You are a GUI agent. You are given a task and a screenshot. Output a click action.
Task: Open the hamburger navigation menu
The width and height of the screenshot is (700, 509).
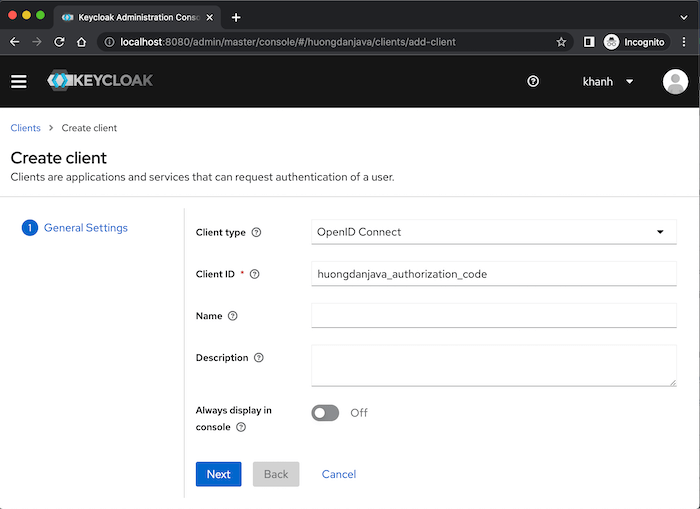(19, 81)
